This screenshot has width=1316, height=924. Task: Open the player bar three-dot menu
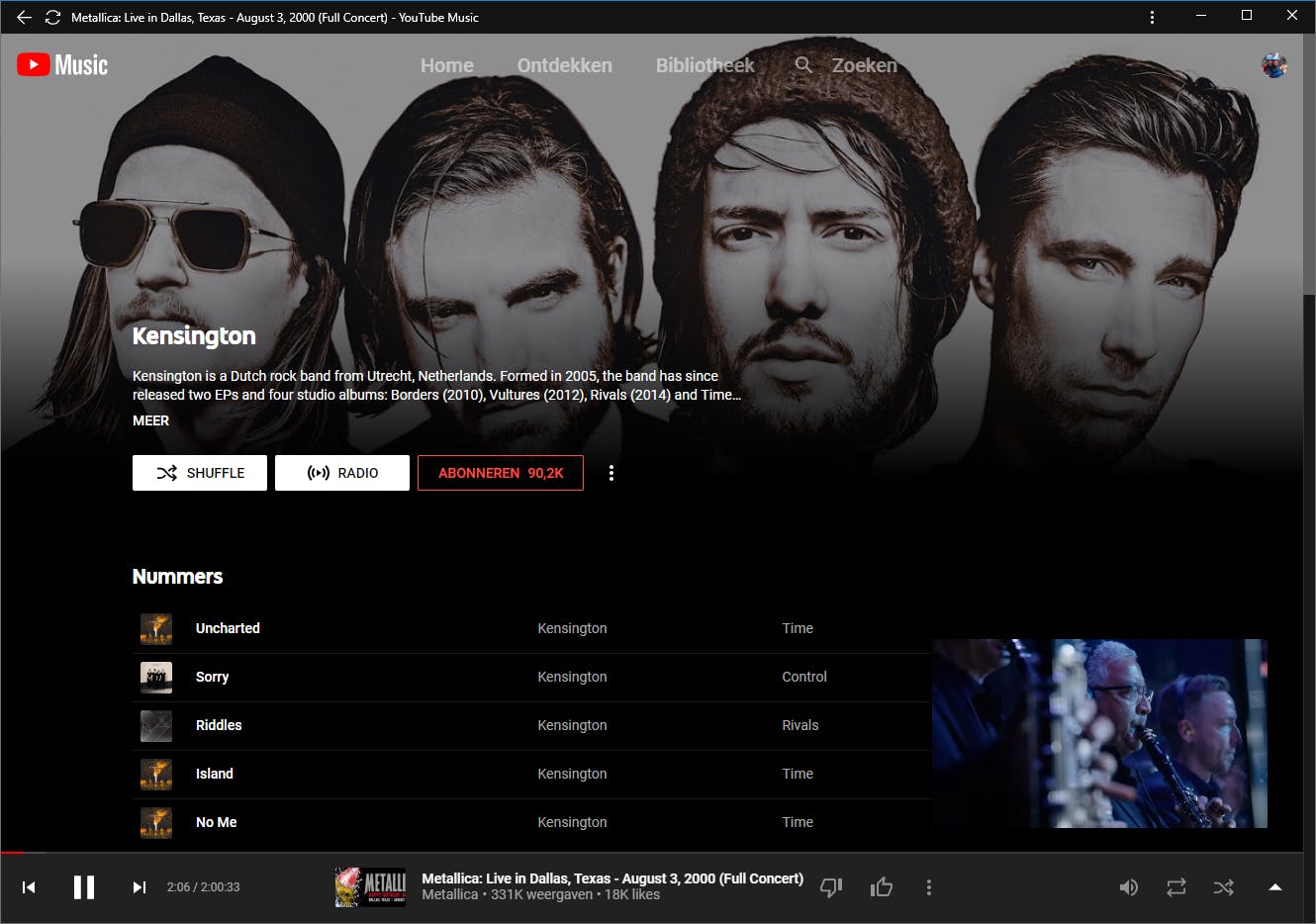(x=928, y=887)
